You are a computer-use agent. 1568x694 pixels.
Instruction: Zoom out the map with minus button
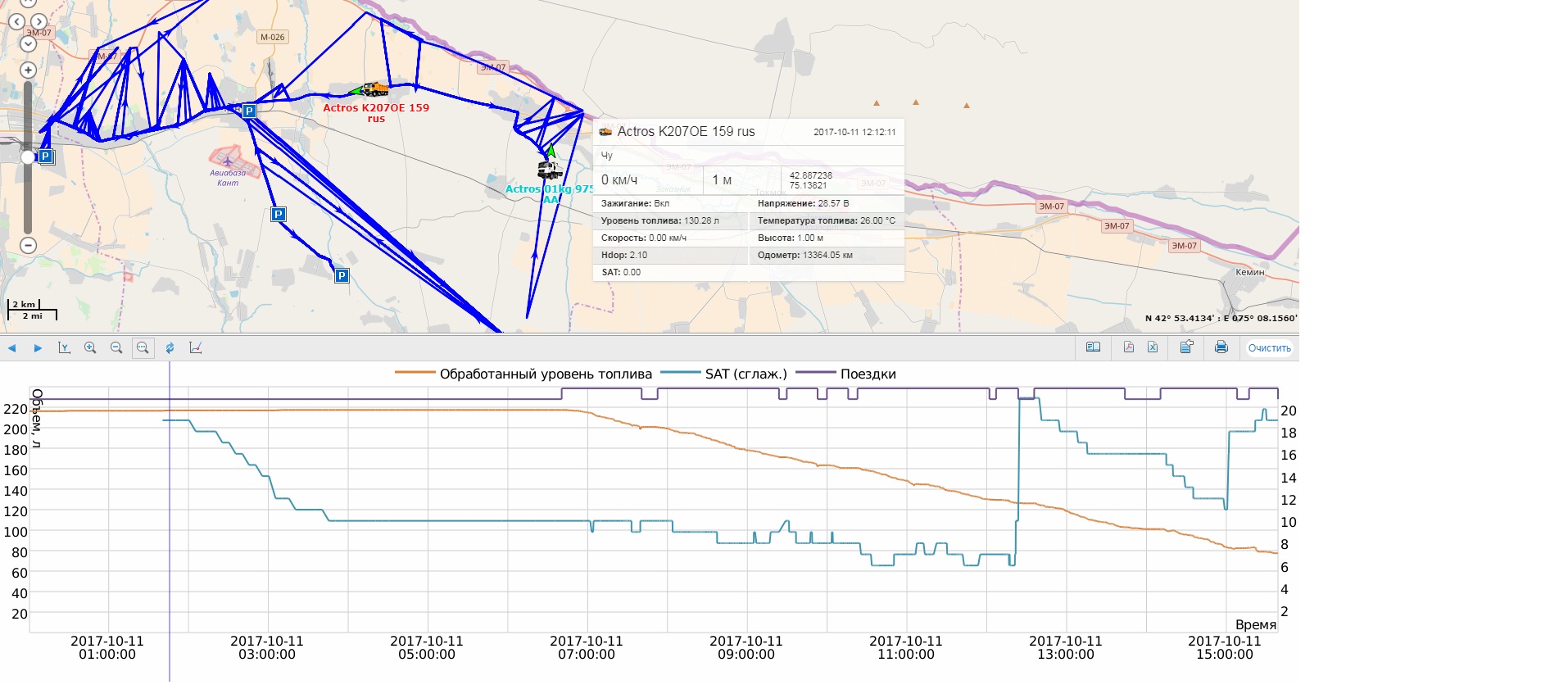point(28,245)
